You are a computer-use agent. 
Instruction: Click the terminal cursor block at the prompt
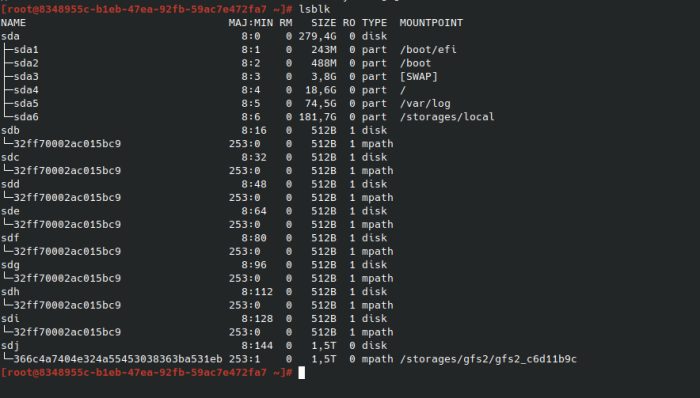click(x=301, y=373)
